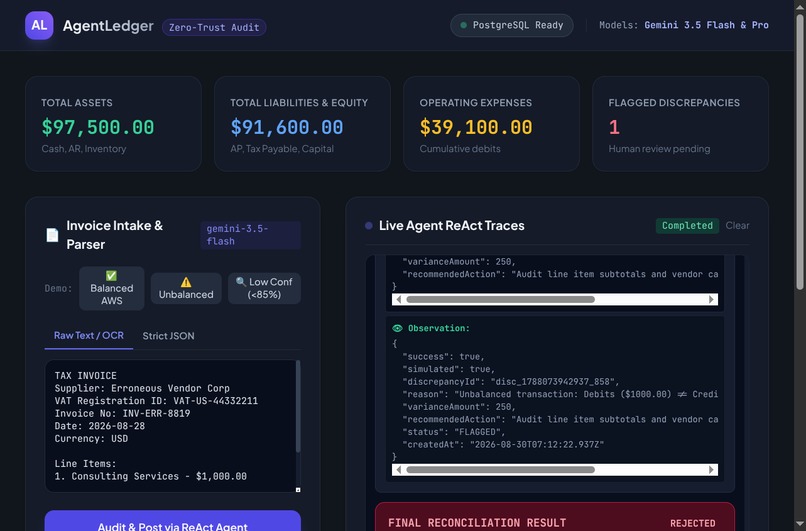Click the AgentLedger title text

[108, 26]
